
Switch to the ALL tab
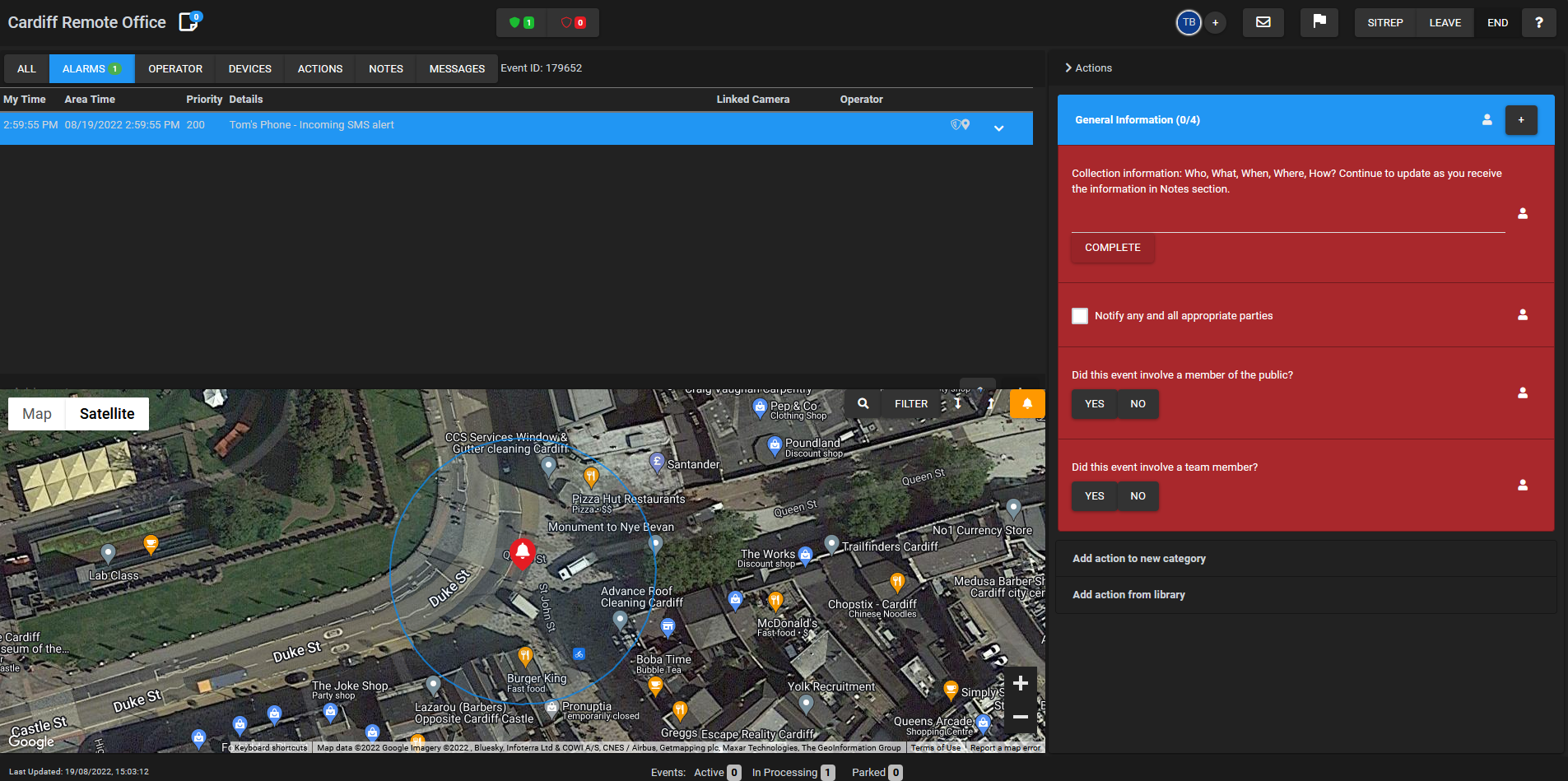click(26, 68)
